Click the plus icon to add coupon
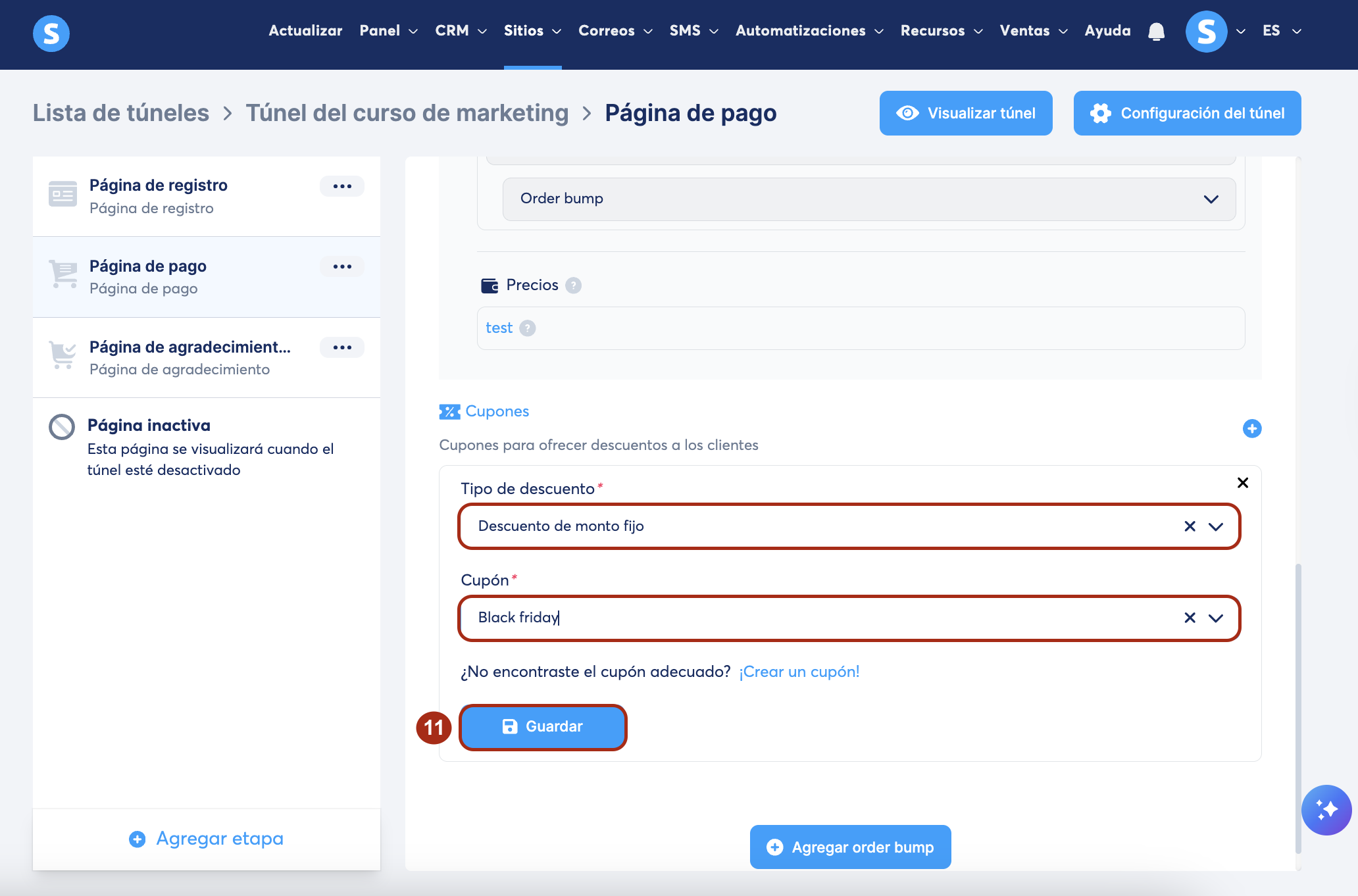Image resolution: width=1358 pixels, height=896 pixels. tap(1251, 429)
